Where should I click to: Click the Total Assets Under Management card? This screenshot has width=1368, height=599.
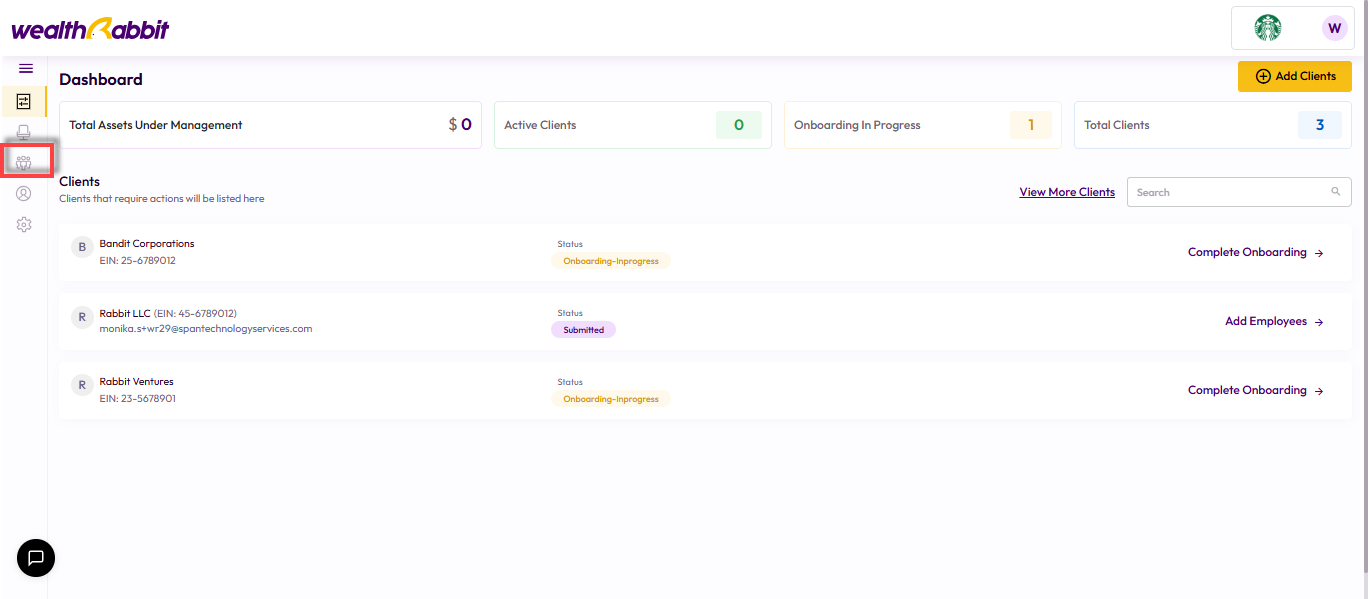[x=271, y=125]
